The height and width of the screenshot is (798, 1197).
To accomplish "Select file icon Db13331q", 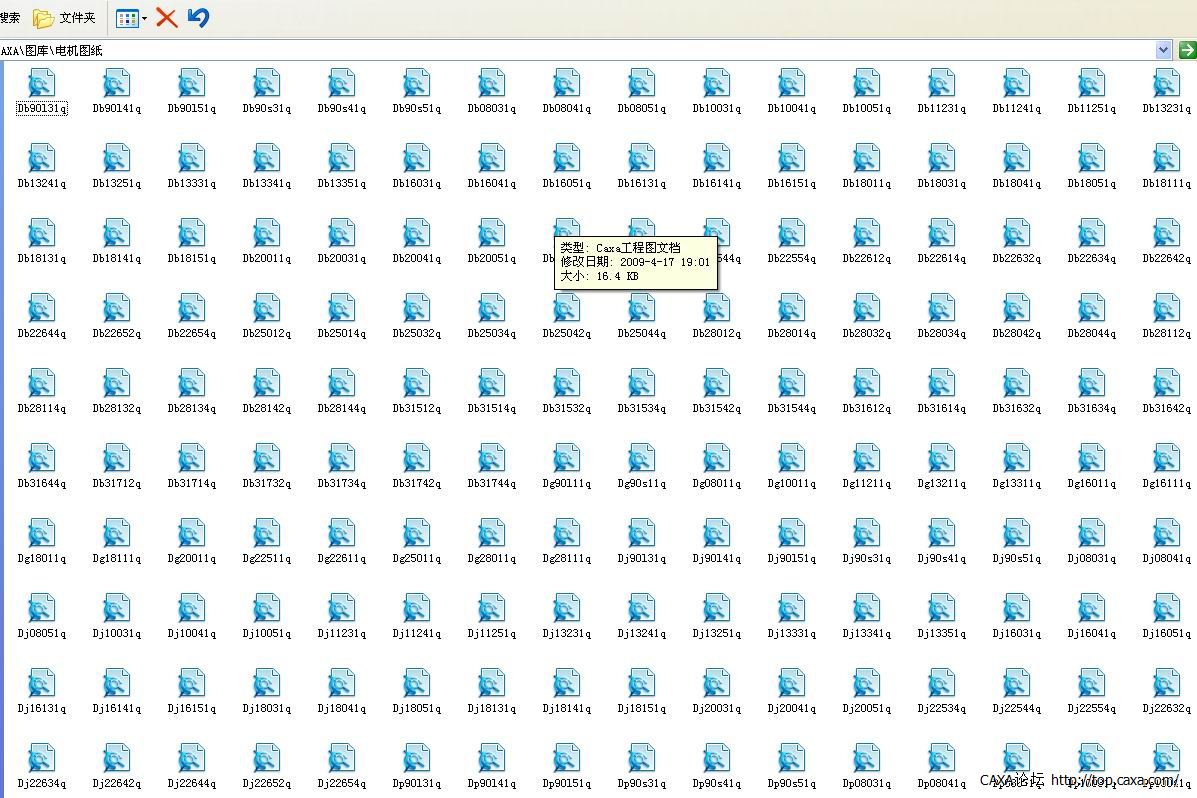I will click(x=192, y=157).
